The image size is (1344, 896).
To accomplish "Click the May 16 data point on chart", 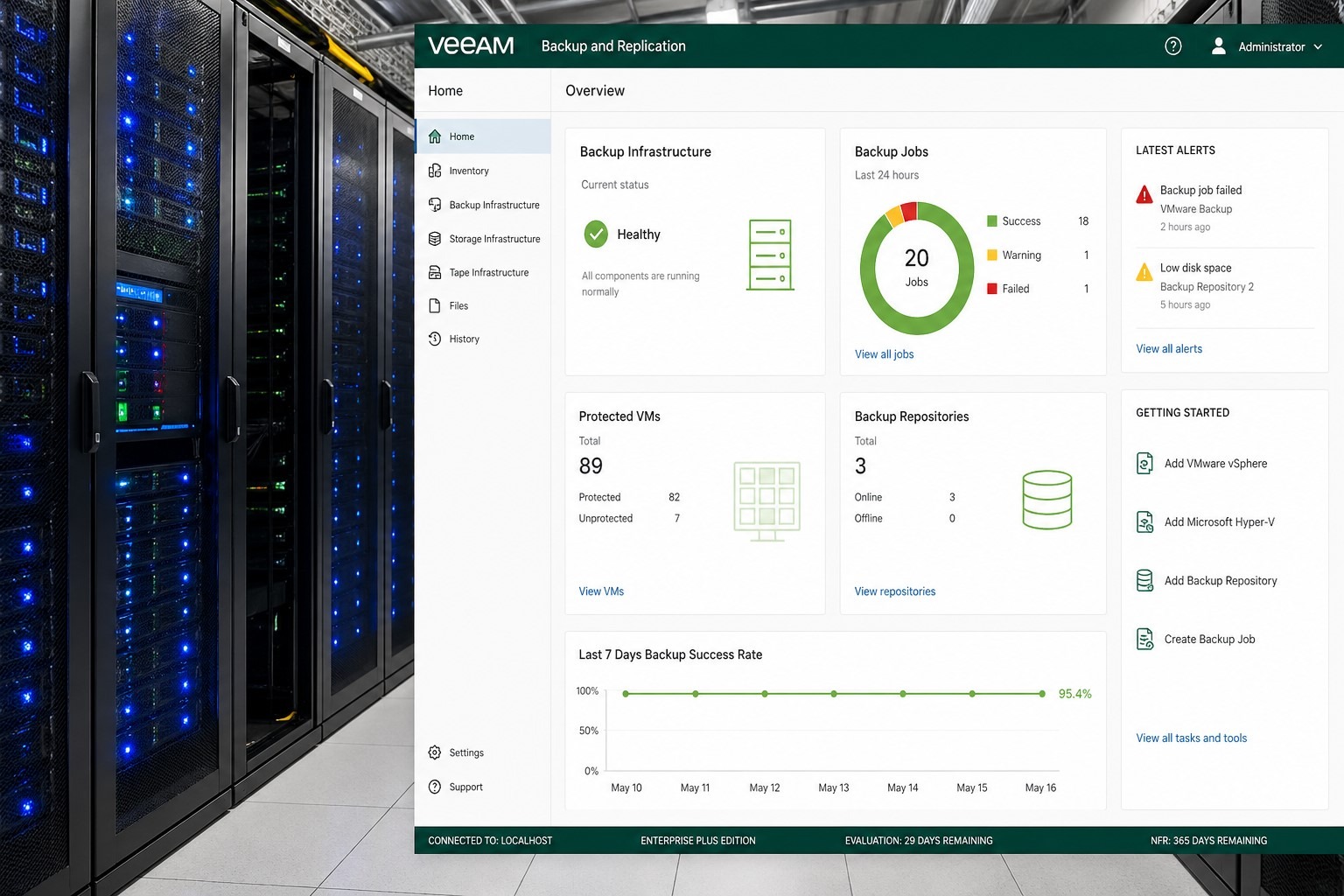I will pos(1042,694).
